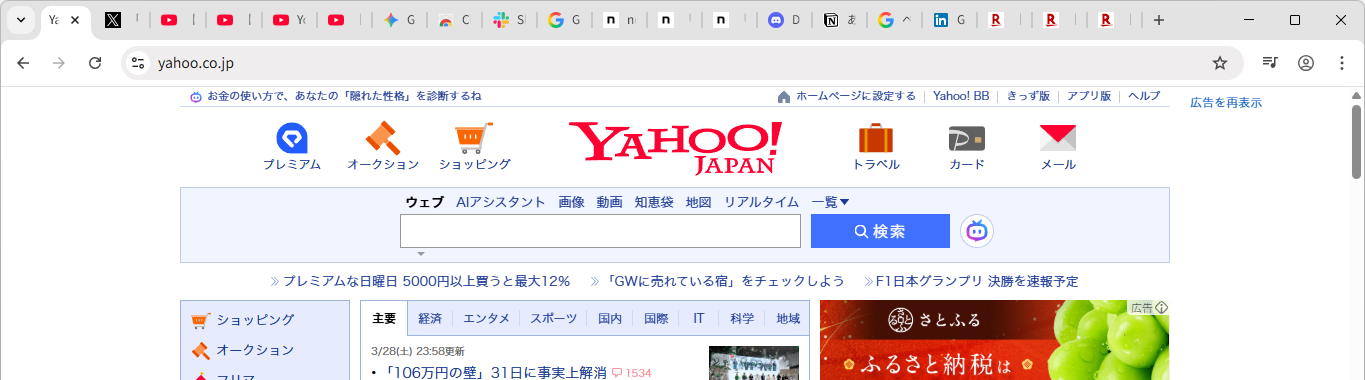This screenshot has height=380, width=1365.
Task: Select the 主要 news tab
Action: (384, 319)
